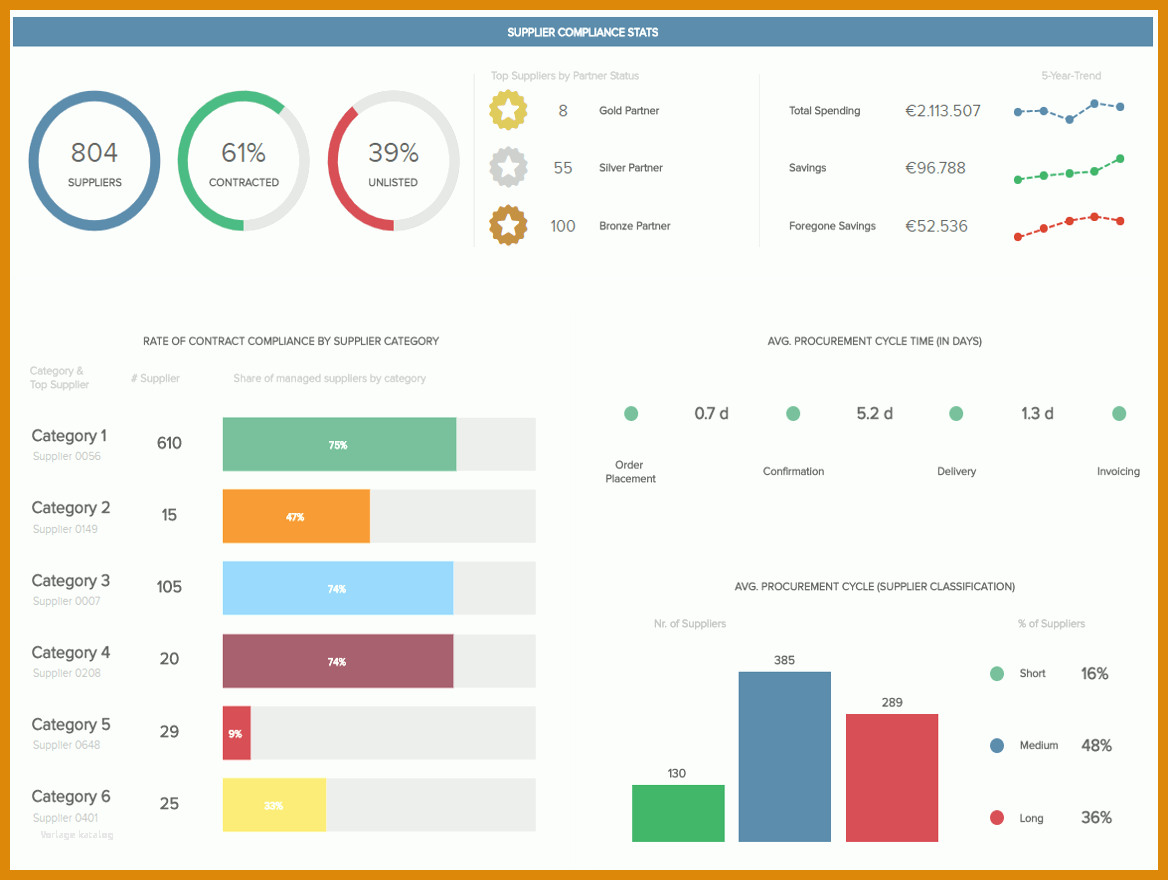Click the Category 1 green 75% bar

point(340,444)
